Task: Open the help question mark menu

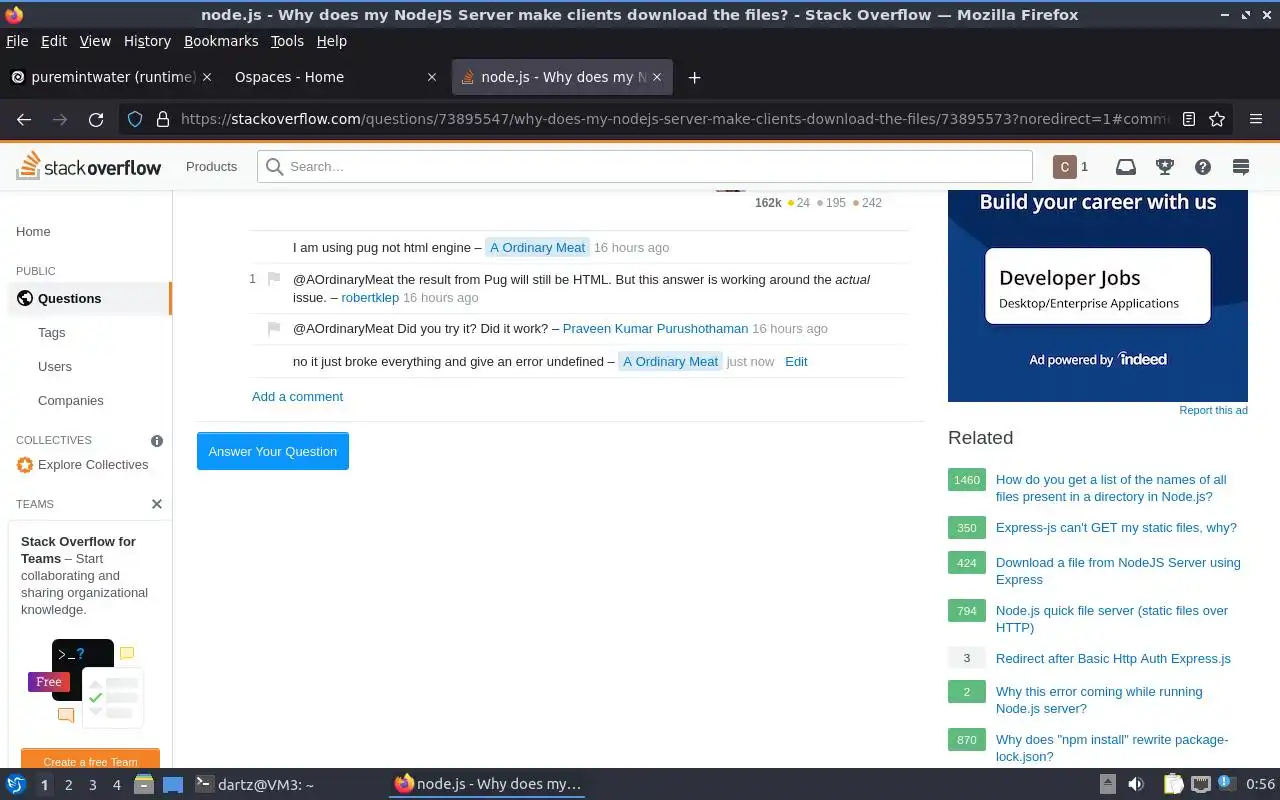Action: (x=1203, y=167)
